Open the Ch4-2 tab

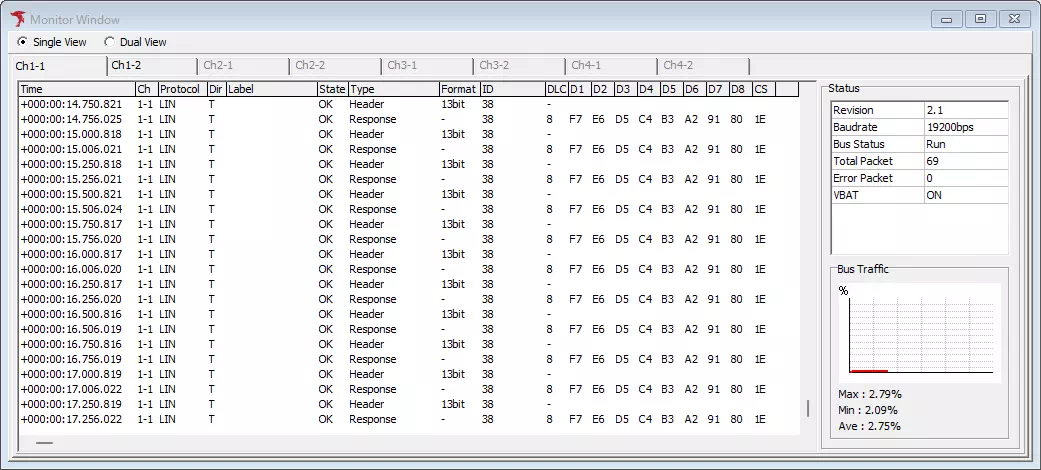click(678, 66)
